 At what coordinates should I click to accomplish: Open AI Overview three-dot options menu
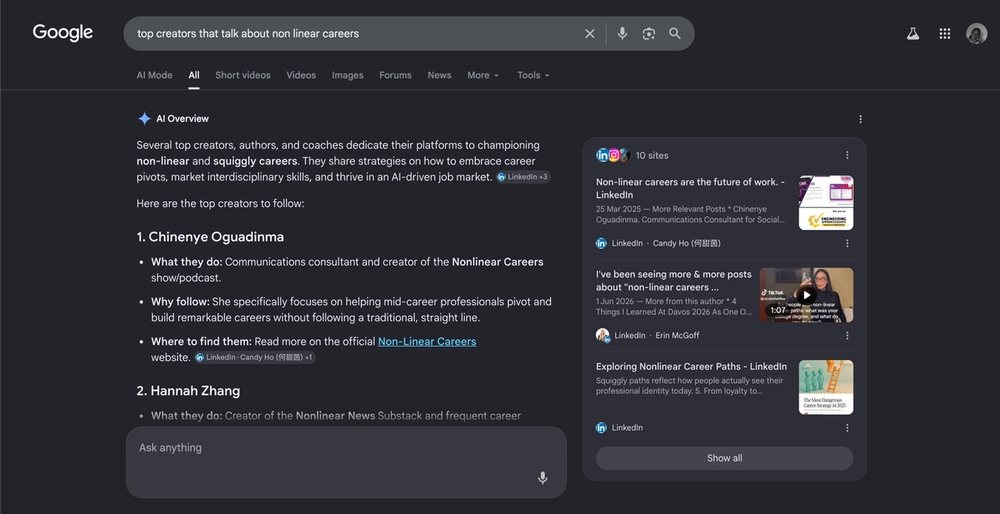tap(860, 119)
